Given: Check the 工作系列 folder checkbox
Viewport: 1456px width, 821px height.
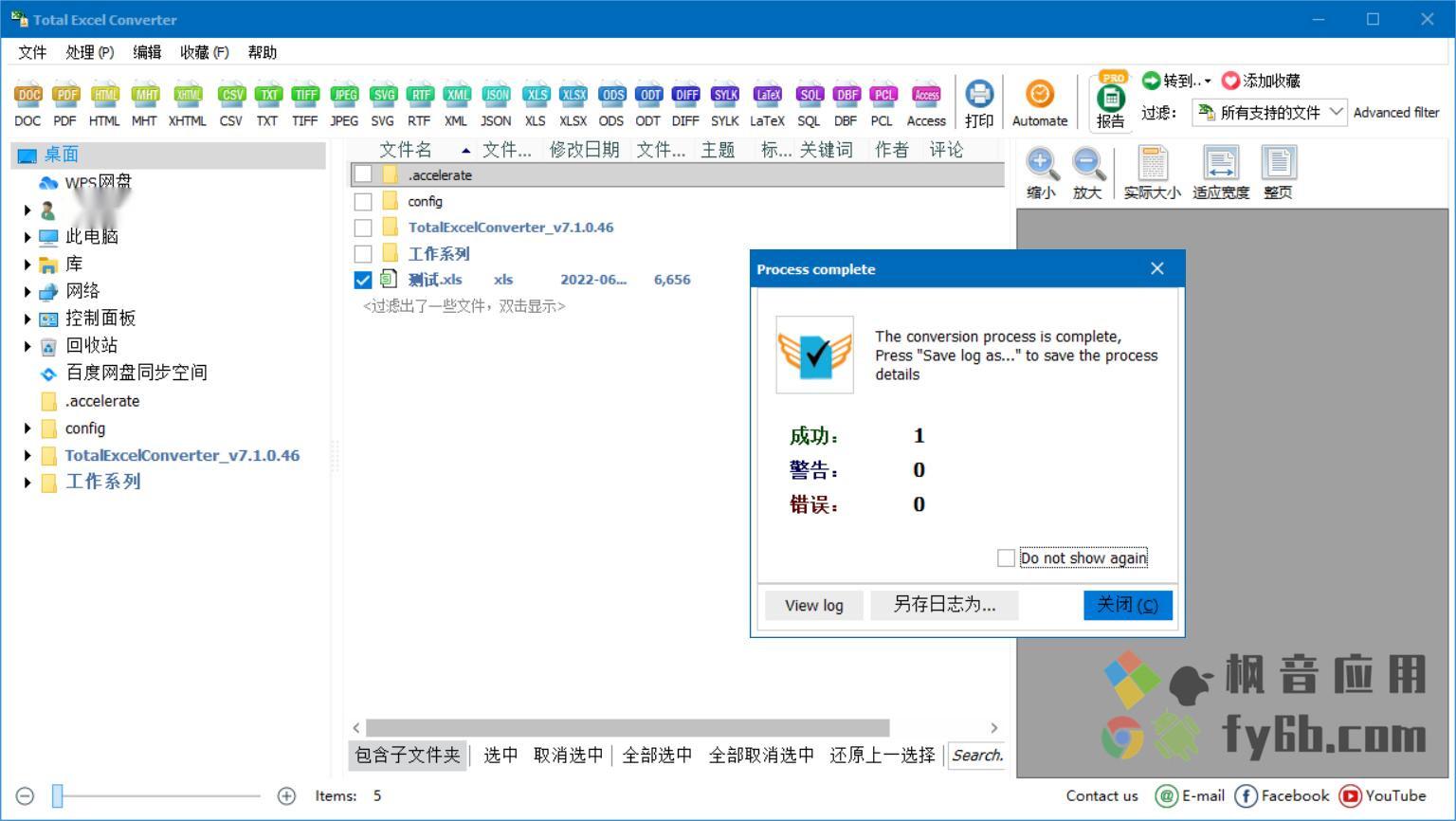Looking at the screenshot, I should pos(363,254).
